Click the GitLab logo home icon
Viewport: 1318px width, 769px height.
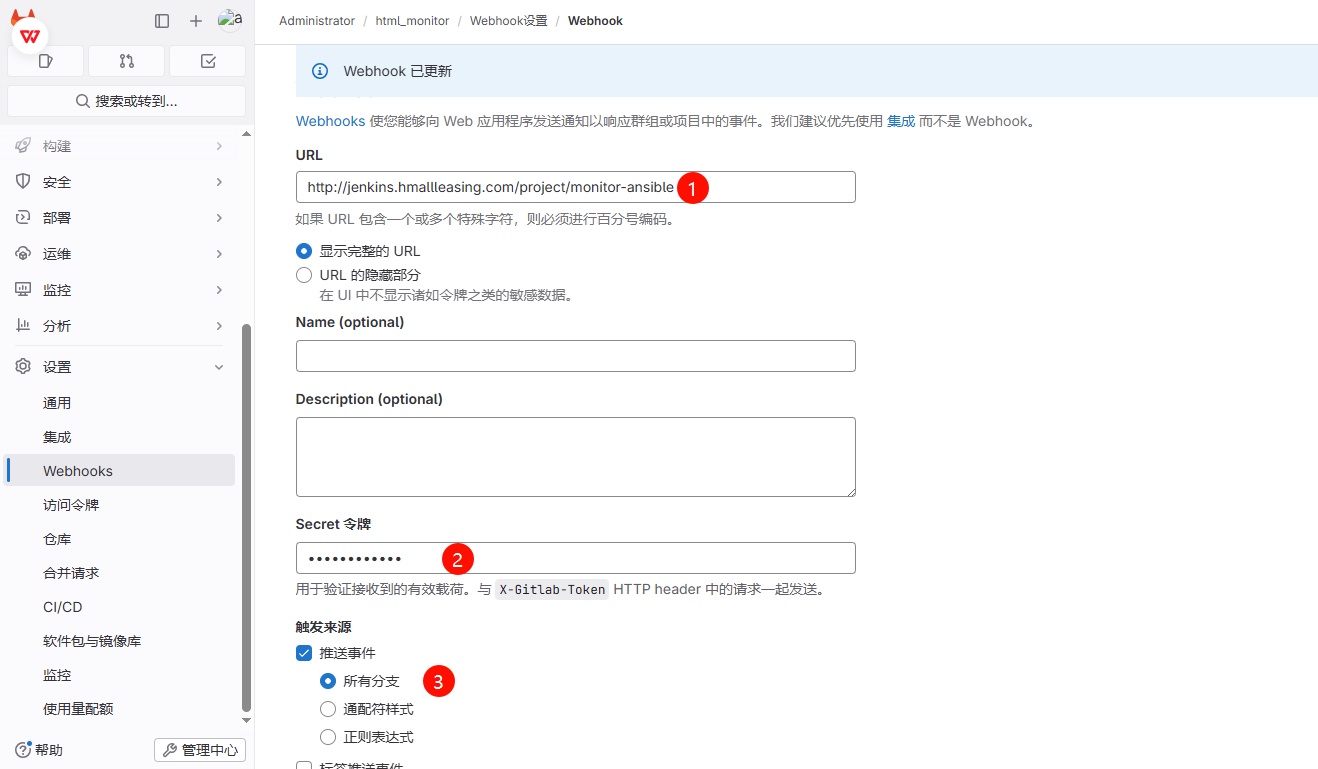point(22,14)
